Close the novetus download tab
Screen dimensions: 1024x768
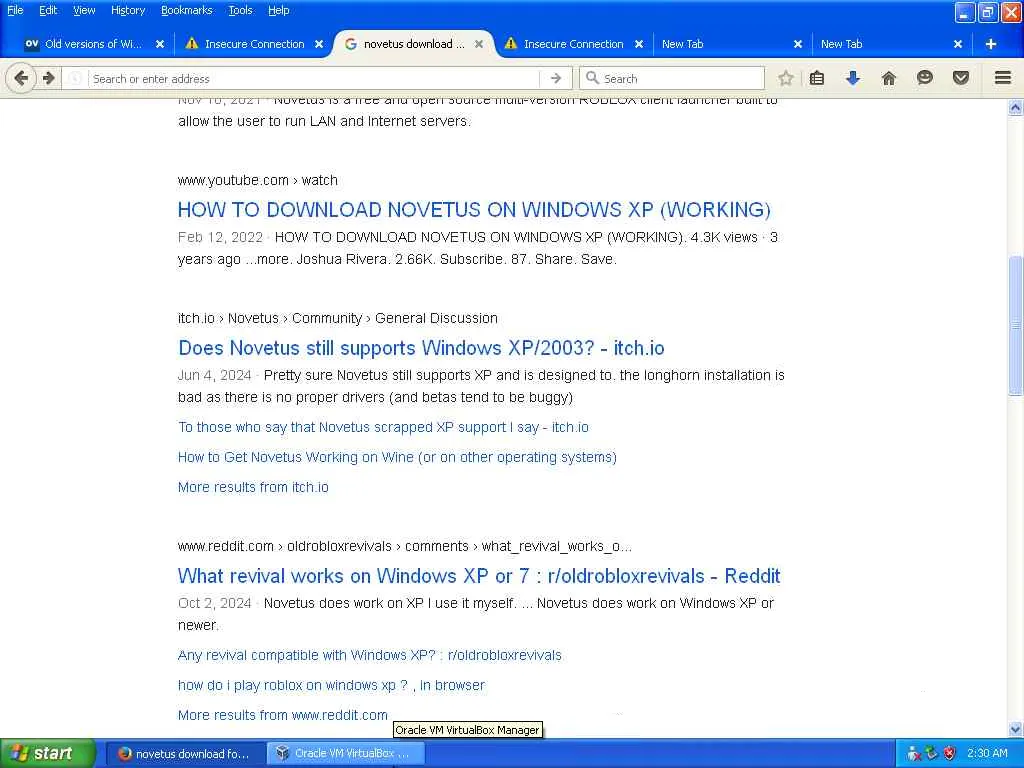(479, 44)
